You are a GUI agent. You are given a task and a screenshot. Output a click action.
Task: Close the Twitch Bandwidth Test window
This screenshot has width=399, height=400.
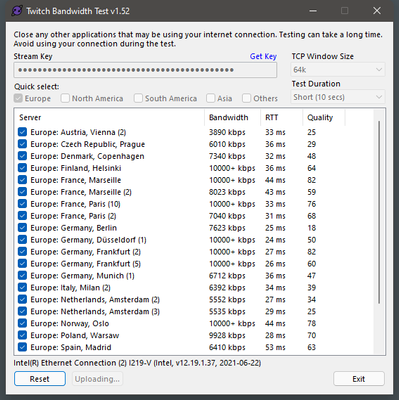[x=377, y=11]
